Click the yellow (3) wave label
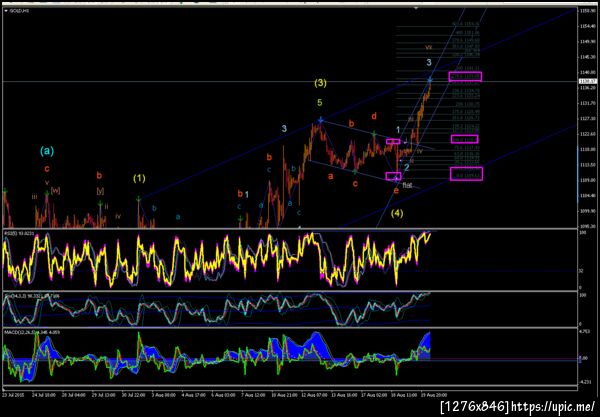This screenshot has height=417, width=600. [x=320, y=83]
